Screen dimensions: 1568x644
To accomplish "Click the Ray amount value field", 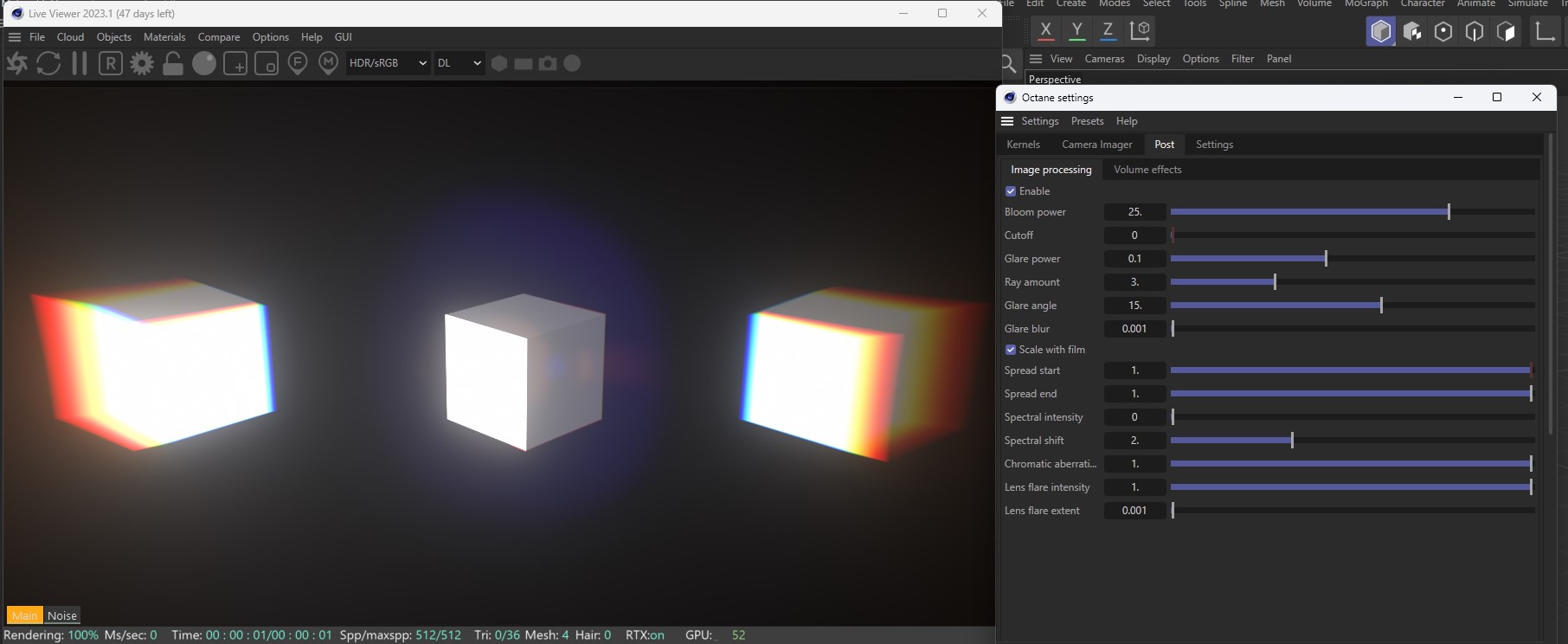I will coord(1134,282).
